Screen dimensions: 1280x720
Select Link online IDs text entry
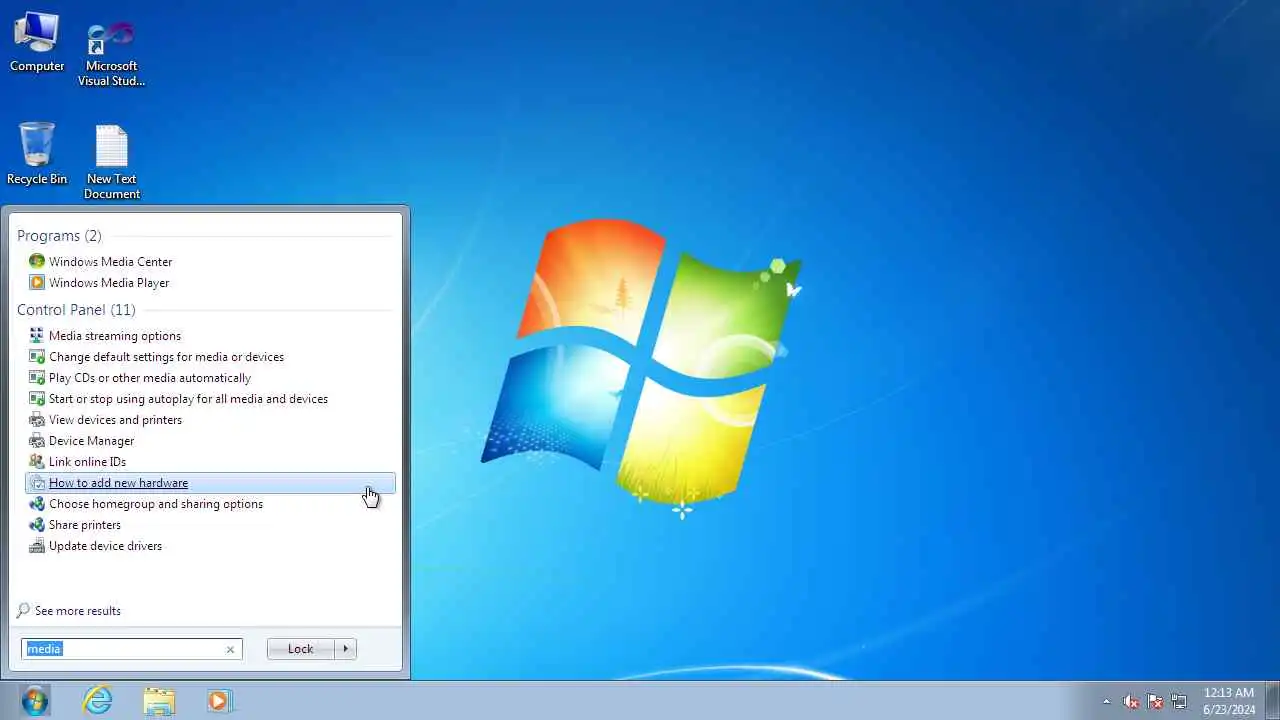87,462
